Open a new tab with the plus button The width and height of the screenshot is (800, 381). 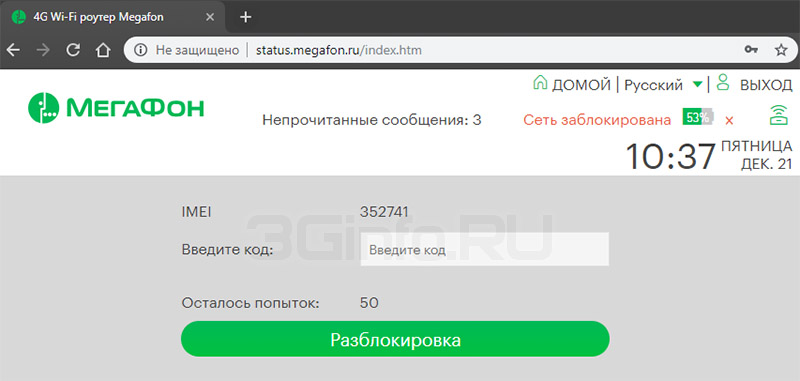246,17
